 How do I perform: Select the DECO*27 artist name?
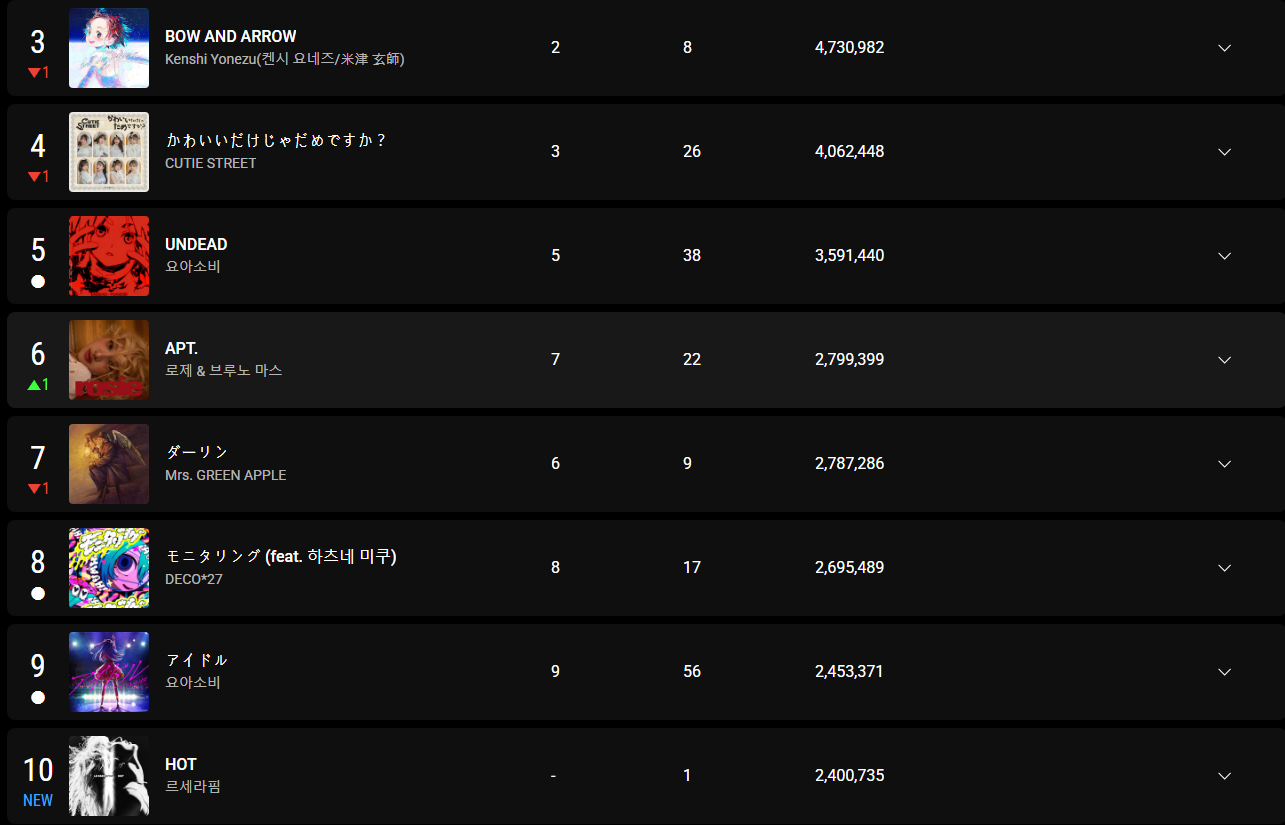[194, 579]
